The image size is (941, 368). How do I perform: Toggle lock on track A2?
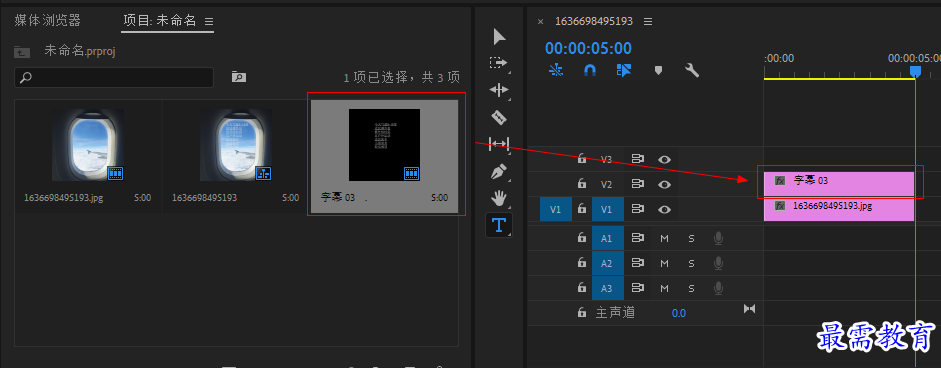tap(581, 263)
